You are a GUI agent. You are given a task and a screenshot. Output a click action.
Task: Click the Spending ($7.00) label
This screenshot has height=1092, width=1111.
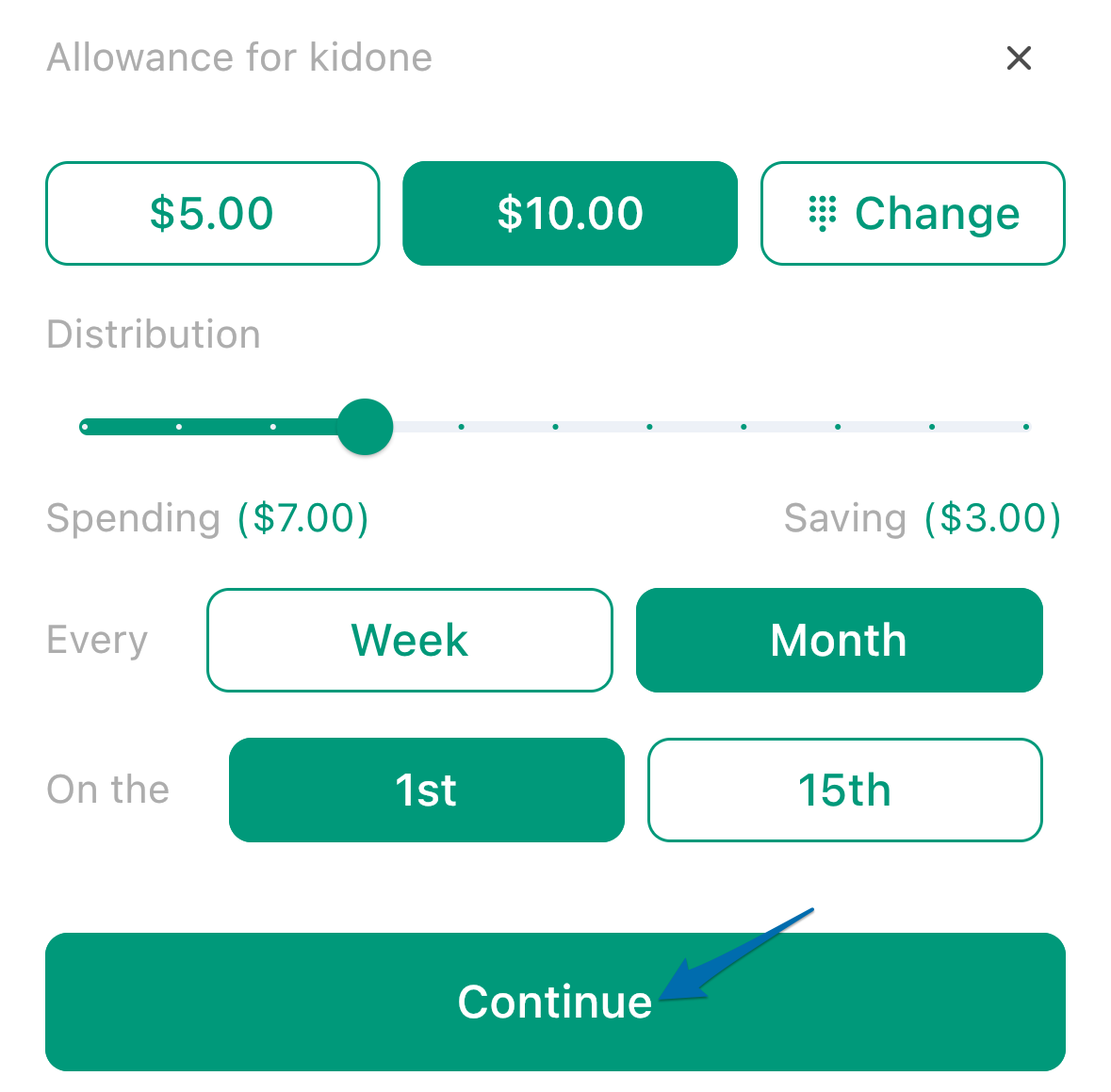[x=207, y=518]
